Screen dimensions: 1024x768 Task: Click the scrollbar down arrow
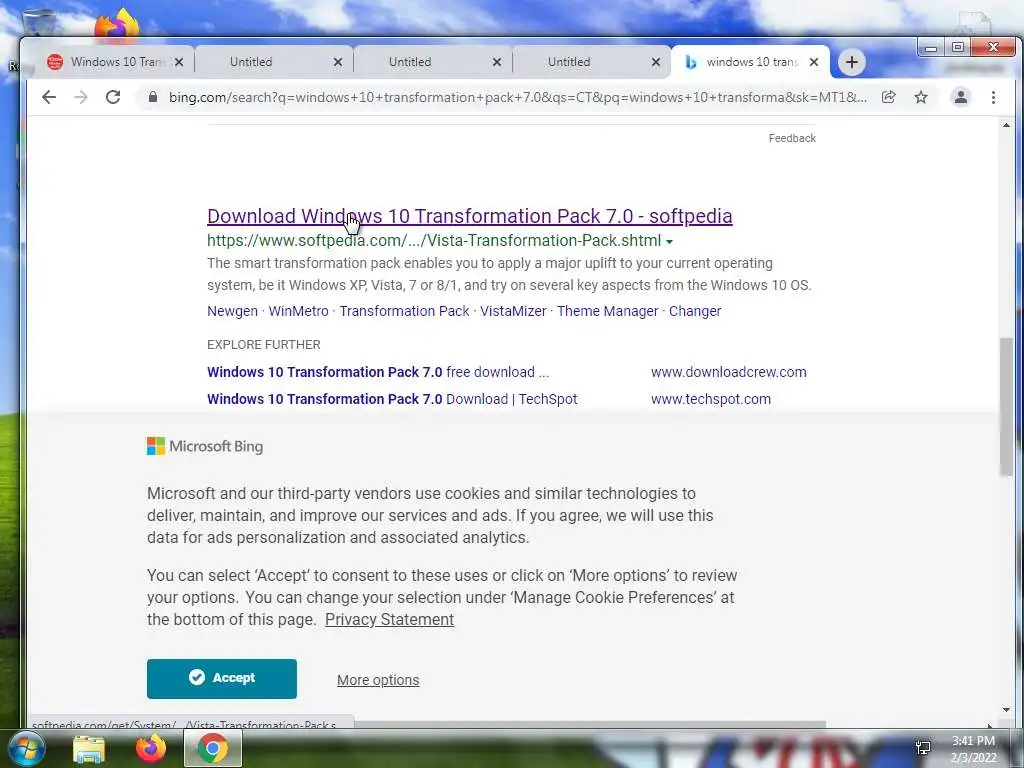click(x=1006, y=709)
